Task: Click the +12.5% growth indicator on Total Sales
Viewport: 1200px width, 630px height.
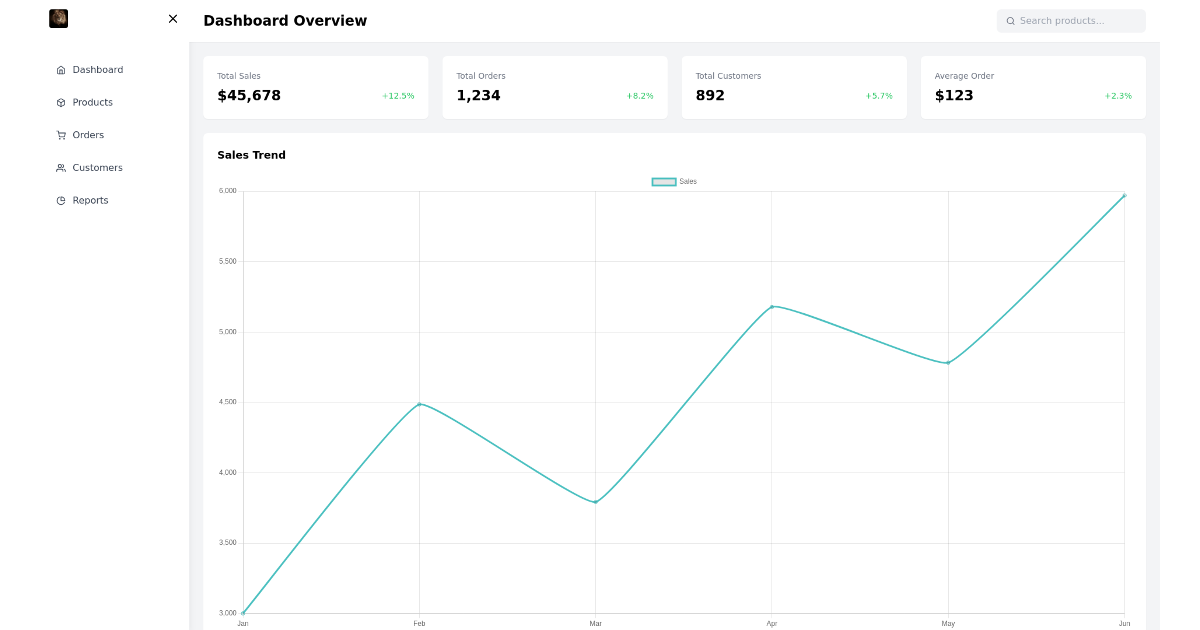Action: point(397,96)
